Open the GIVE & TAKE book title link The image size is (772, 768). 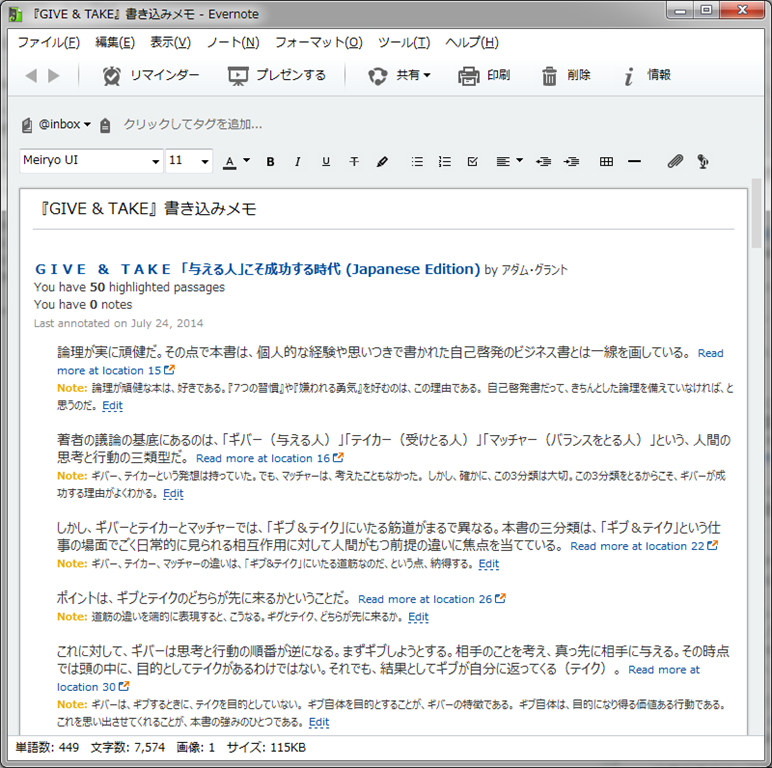pos(257,269)
